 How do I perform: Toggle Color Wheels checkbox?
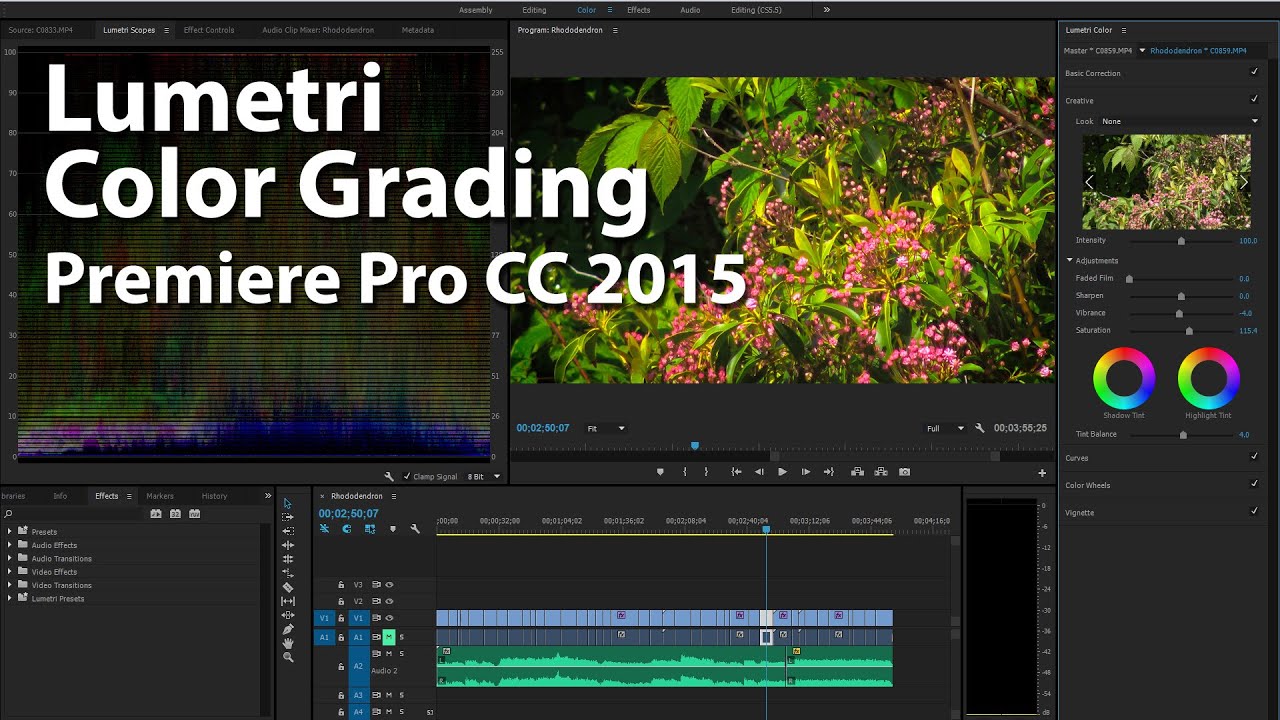coord(1254,483)
